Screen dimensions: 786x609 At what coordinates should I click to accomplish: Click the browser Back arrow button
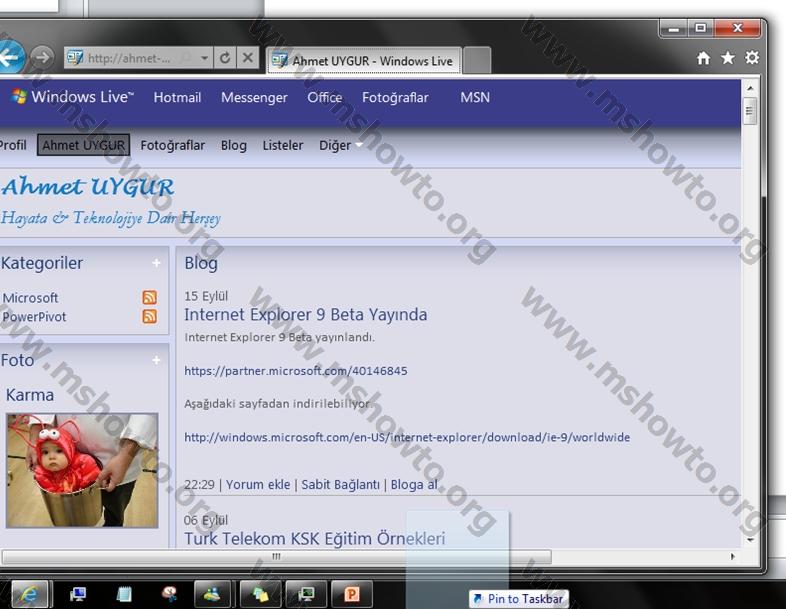click(x=10, y=58)
